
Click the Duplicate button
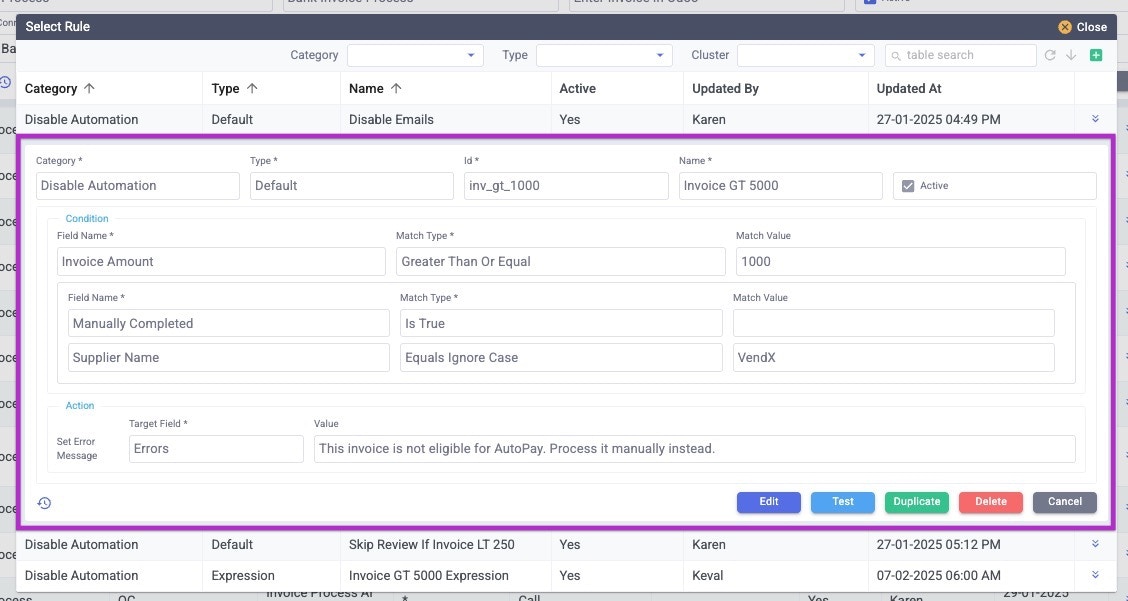pos(916,502)
